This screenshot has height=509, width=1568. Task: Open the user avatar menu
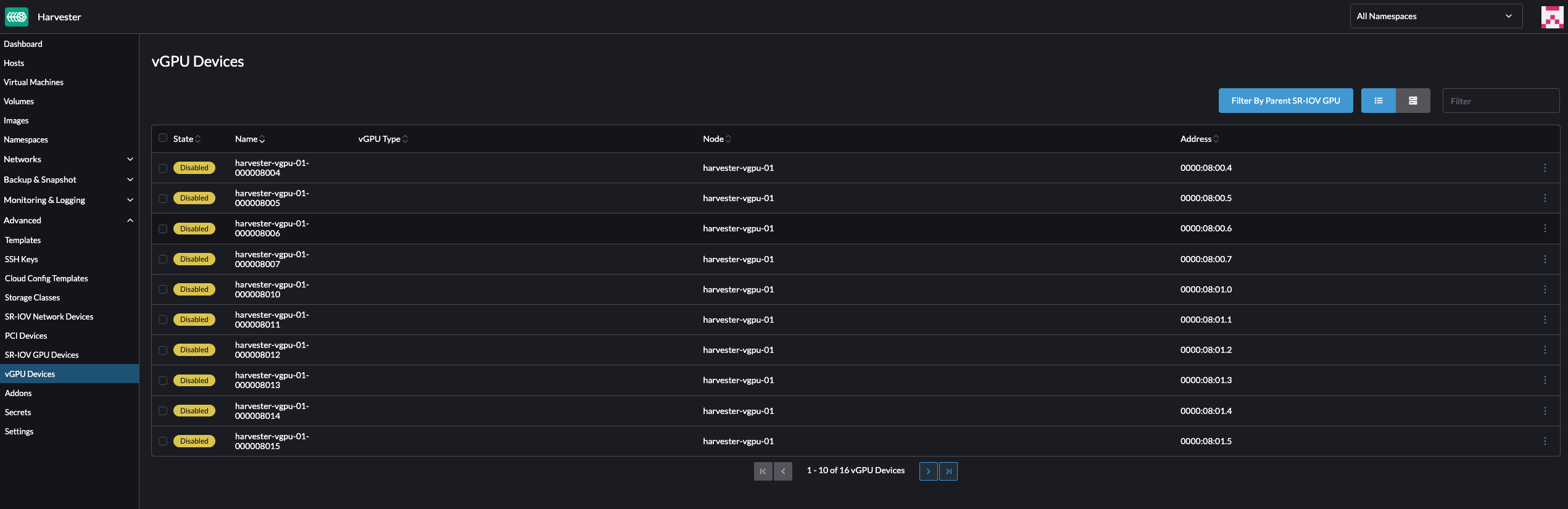[x=1552, y=17]
